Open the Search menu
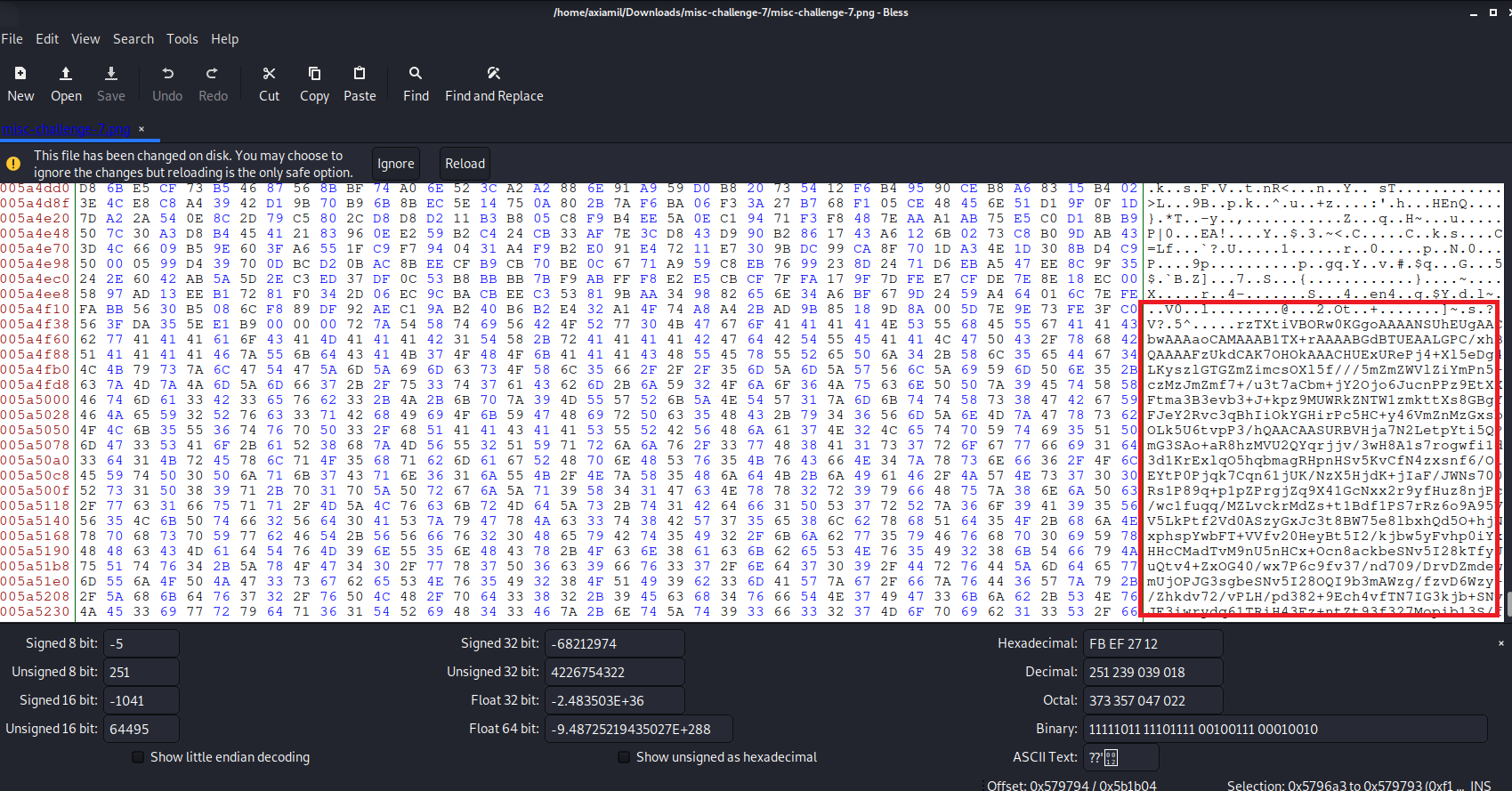This screenshot has width=1512, height=791. (133, 39)
